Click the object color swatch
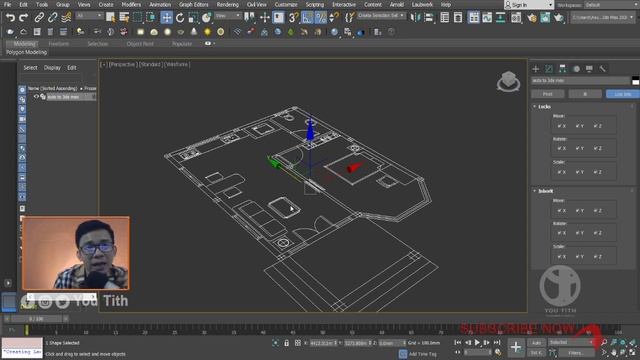 pos(635,81)
